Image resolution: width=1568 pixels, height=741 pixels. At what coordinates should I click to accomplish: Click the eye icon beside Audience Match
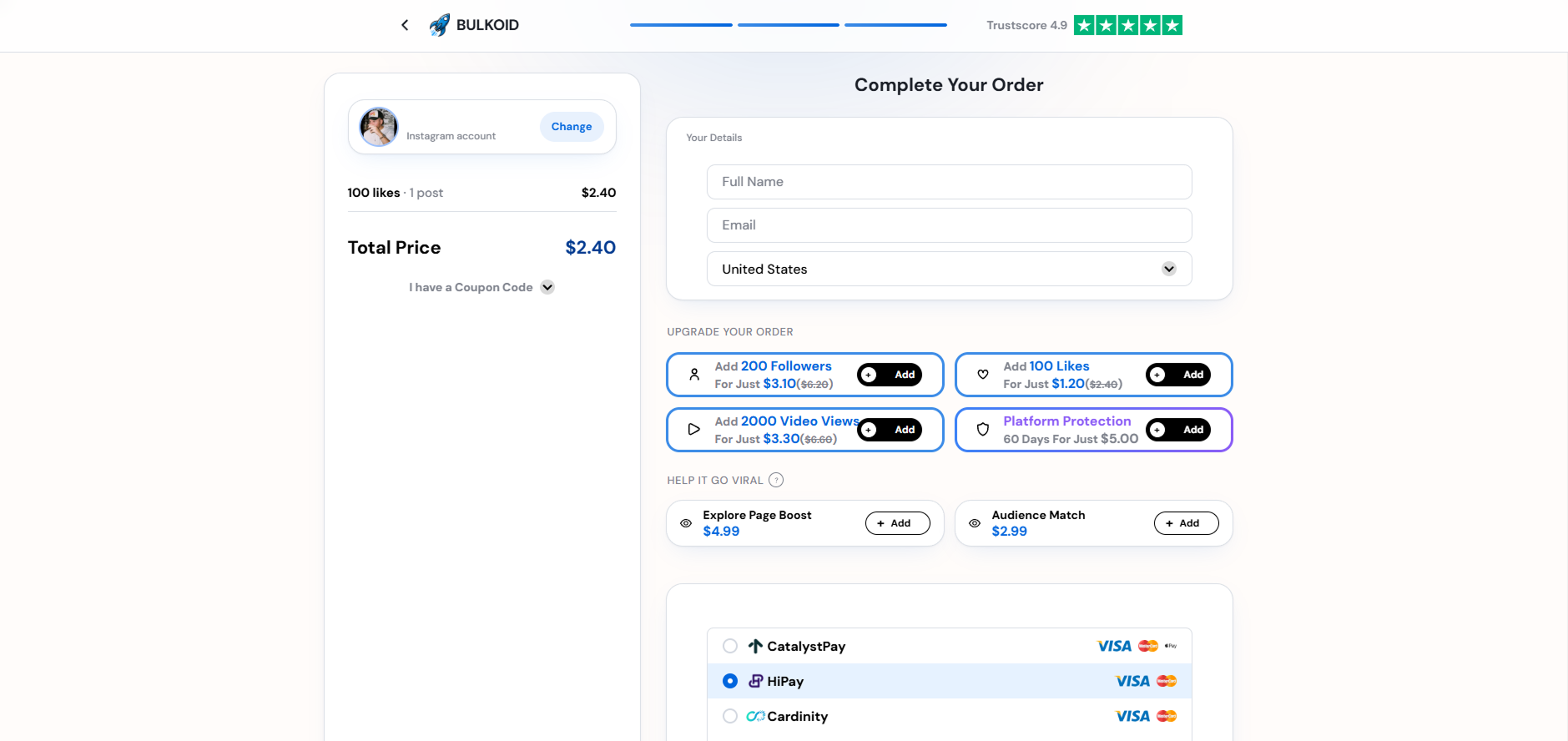(x=975, y=523)
